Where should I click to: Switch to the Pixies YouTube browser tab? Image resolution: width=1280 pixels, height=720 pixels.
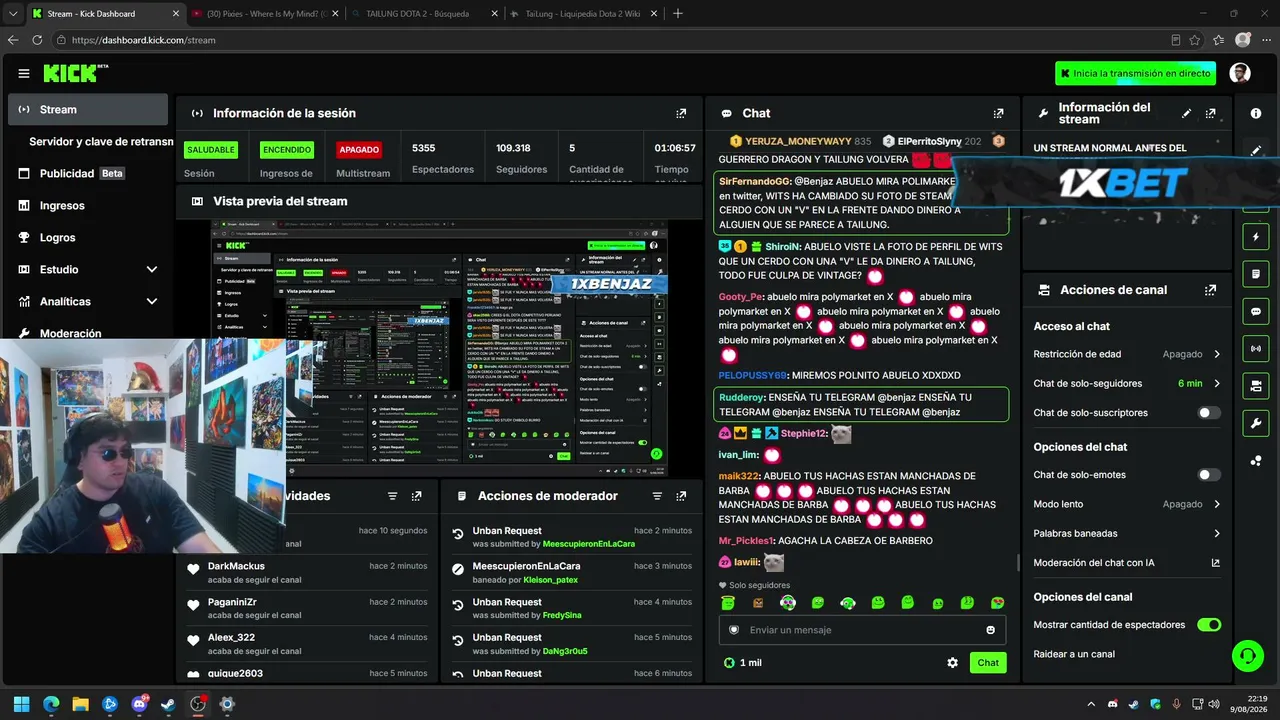coord(266,14)
